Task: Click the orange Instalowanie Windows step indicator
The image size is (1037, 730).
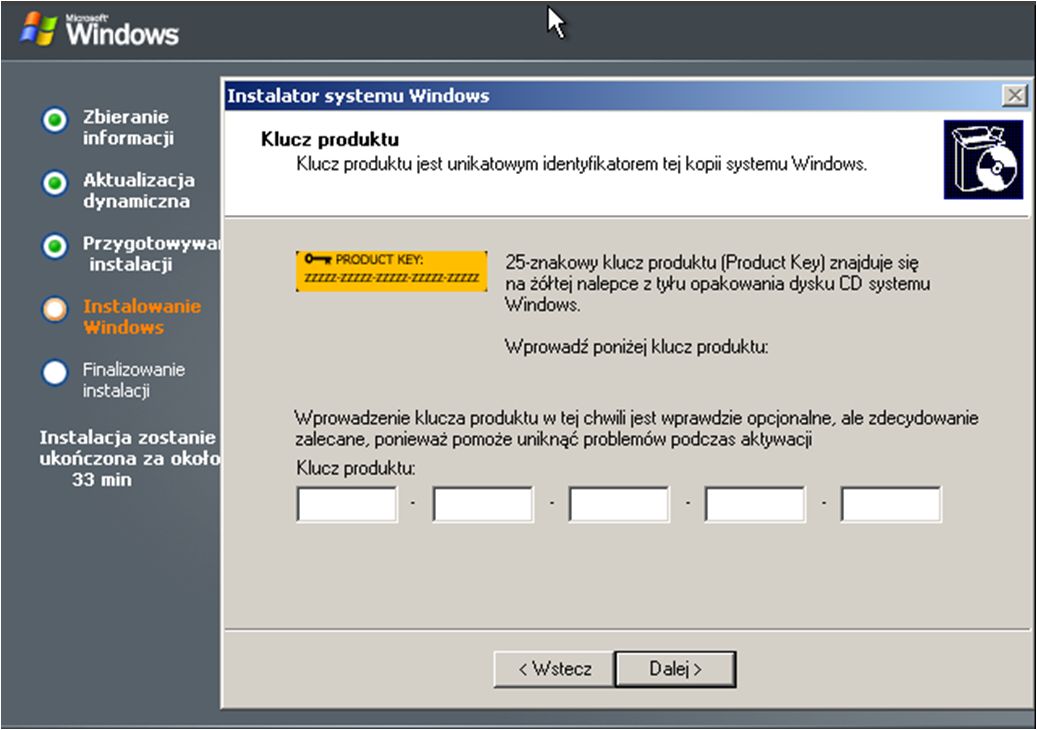Action: pos(55,309)
